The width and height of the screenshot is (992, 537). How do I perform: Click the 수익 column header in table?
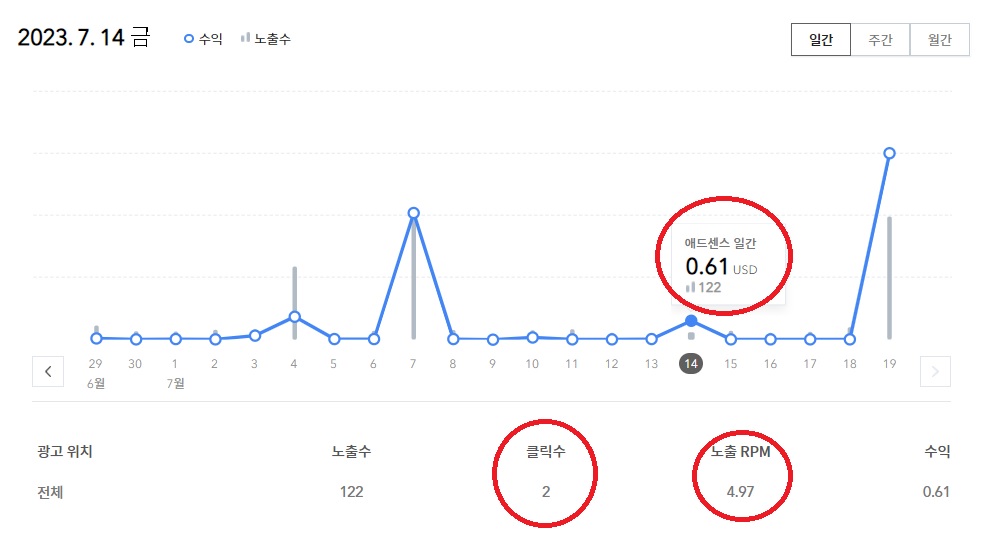938,452
